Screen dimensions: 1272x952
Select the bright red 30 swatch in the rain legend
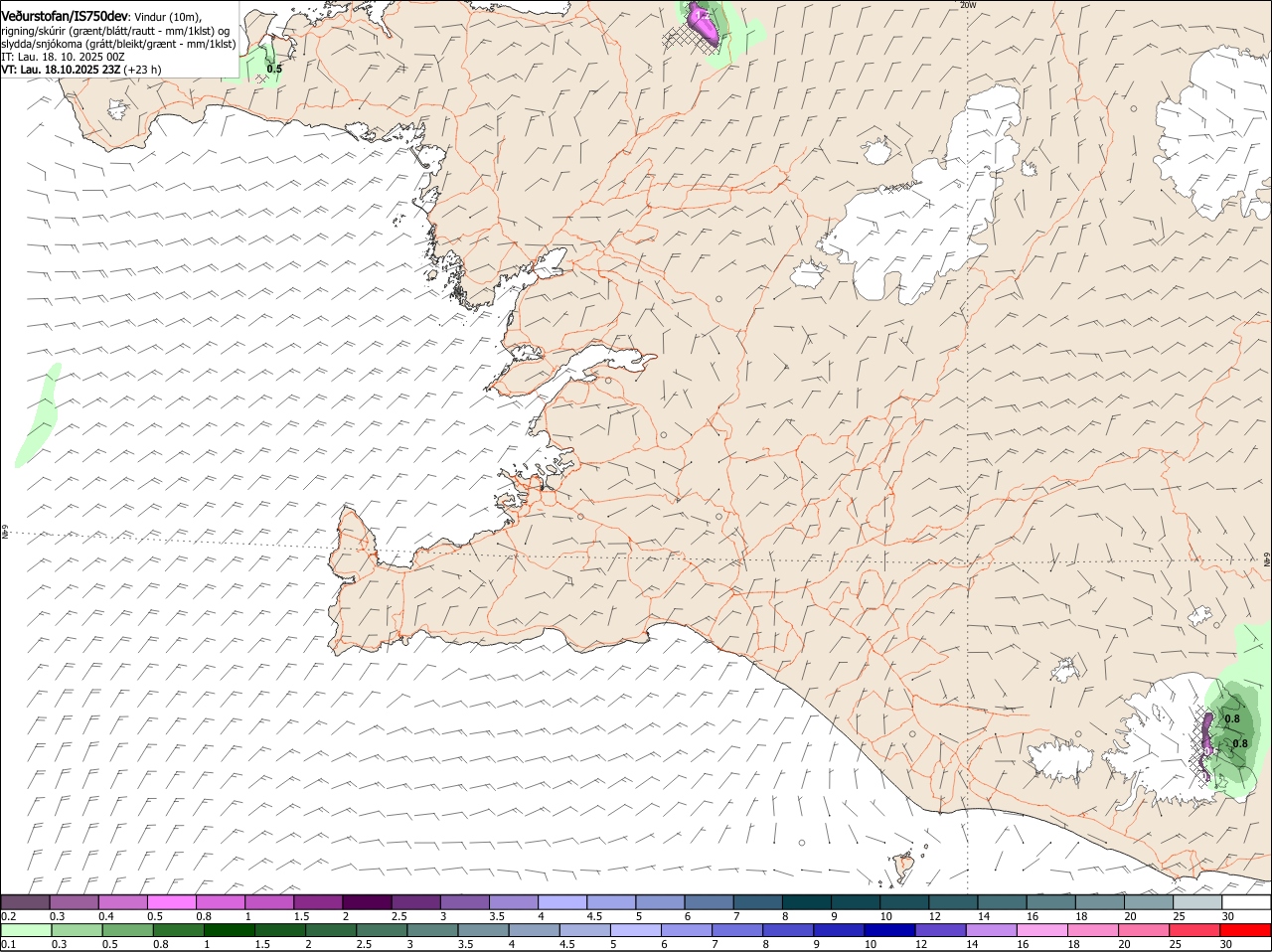coord(1246,931)
